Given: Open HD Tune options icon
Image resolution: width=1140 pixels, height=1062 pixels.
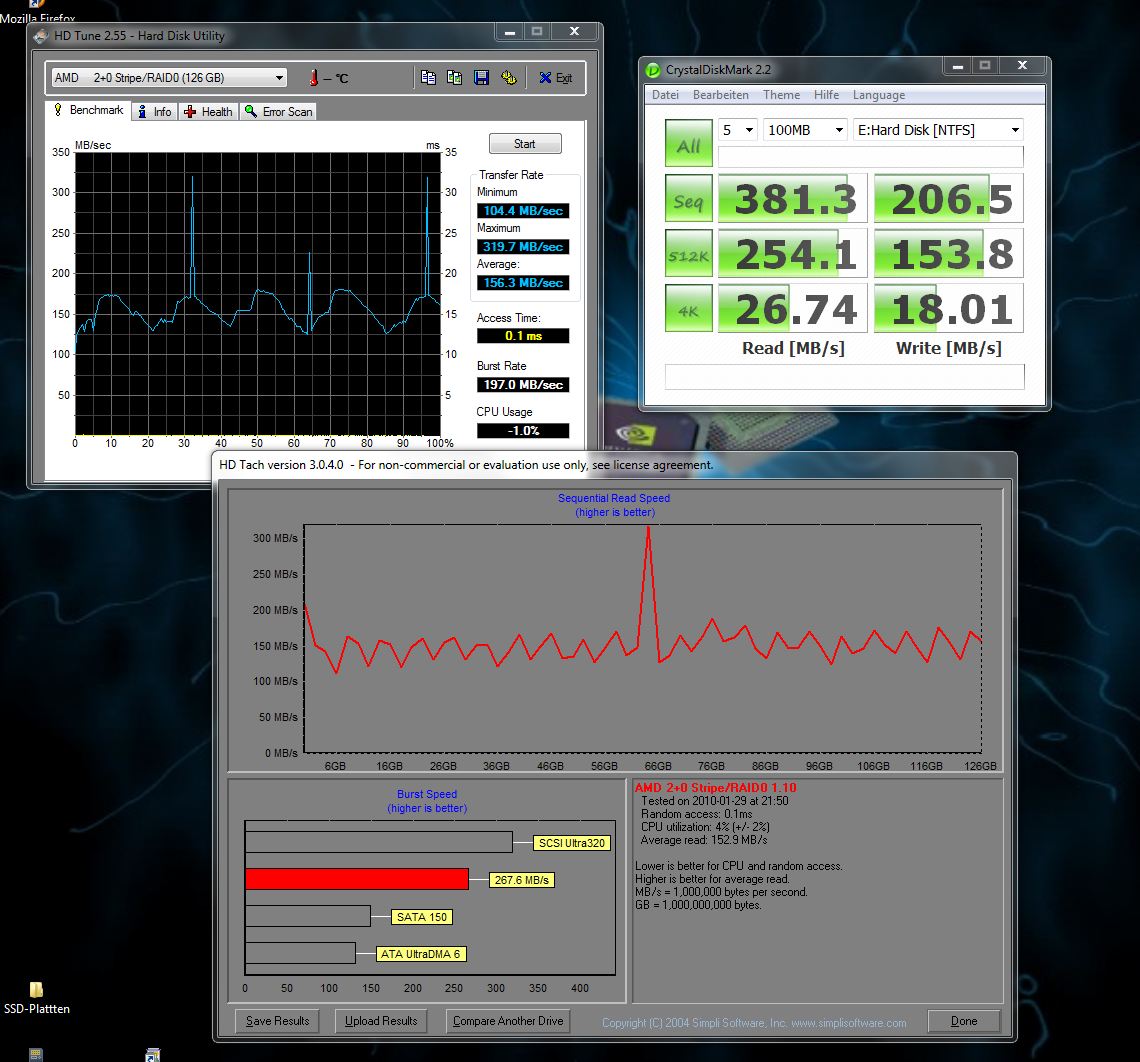Looking at the screenshot, I should click(508, 78).
